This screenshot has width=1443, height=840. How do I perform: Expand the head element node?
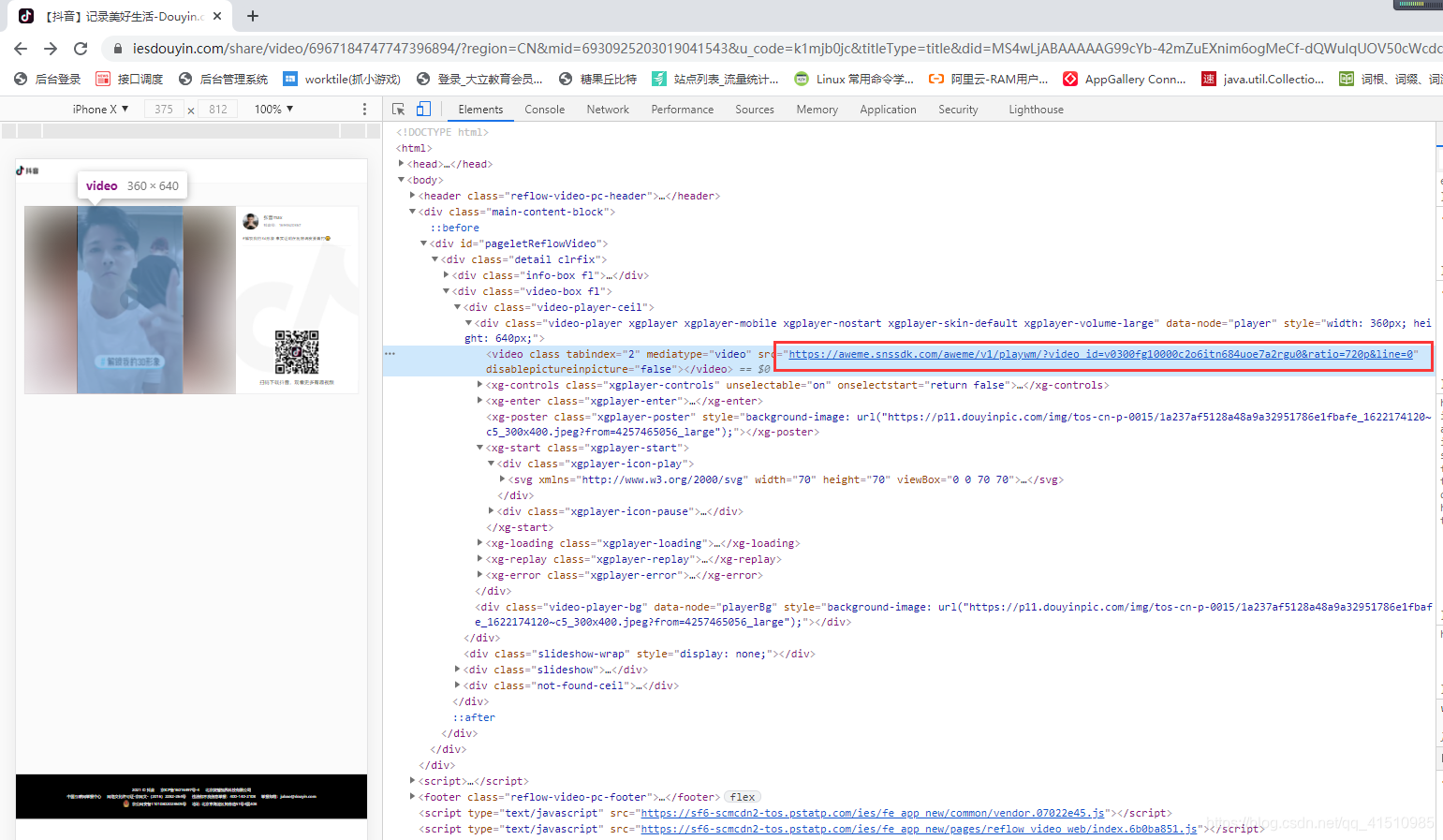point(402,164)
